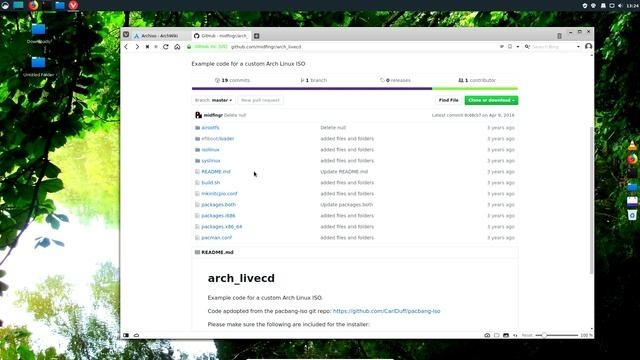
Task: Launch VLC from the right dock
Action: [632, 145]
